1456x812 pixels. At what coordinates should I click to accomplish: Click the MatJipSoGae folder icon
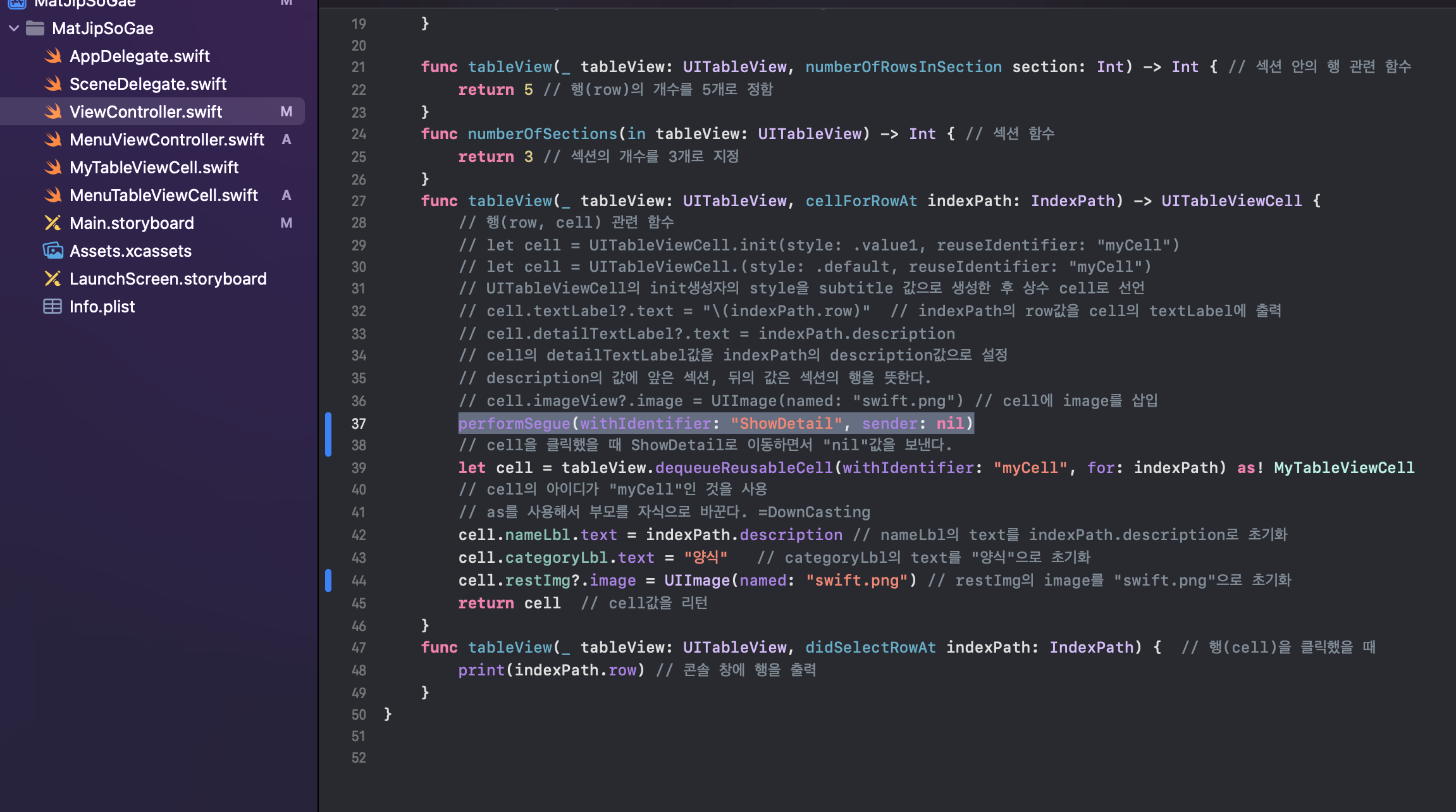click(35, 28)
